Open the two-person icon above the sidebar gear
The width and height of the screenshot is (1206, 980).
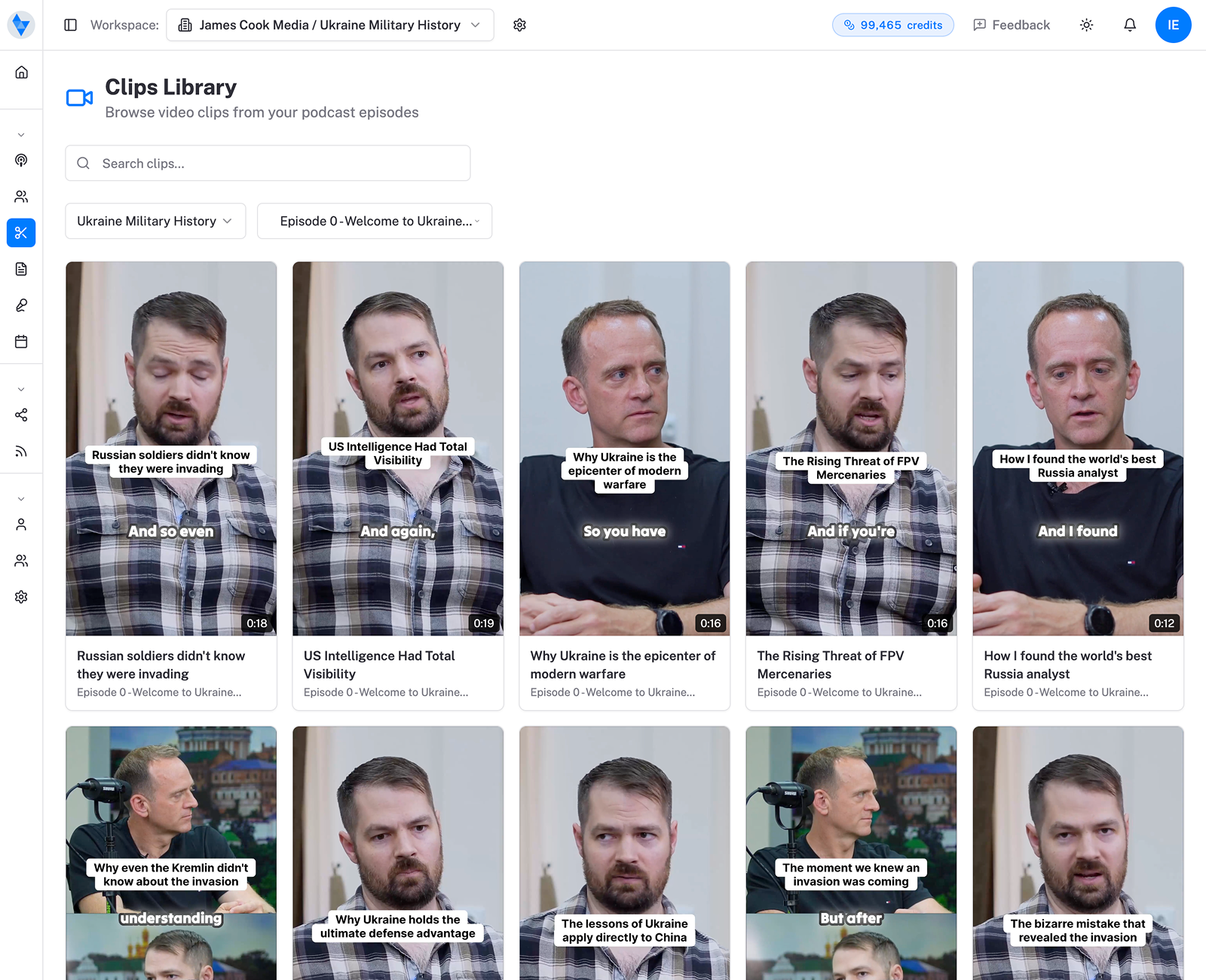pos(21,561)
